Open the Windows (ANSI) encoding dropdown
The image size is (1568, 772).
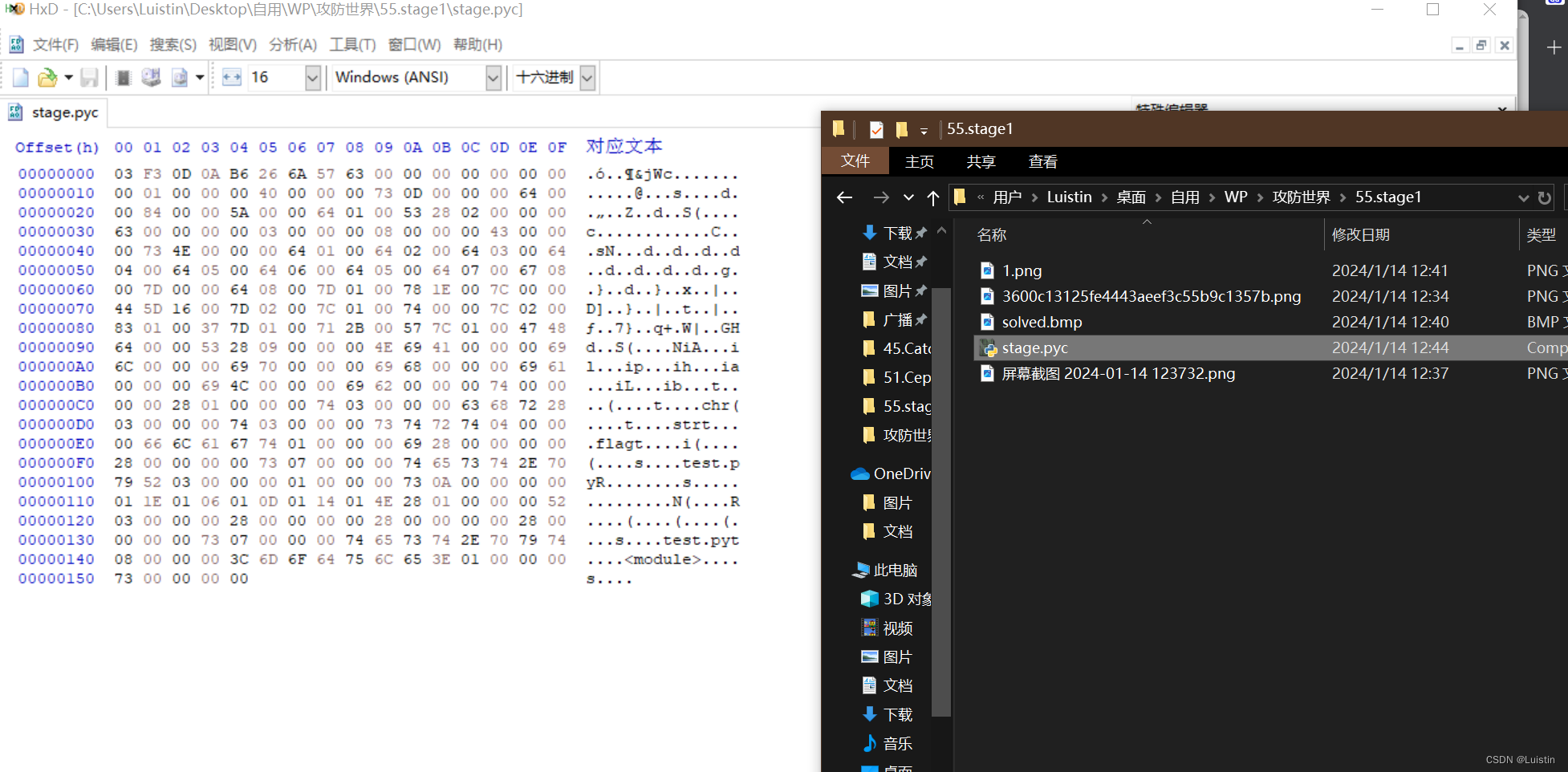(492, 77)
